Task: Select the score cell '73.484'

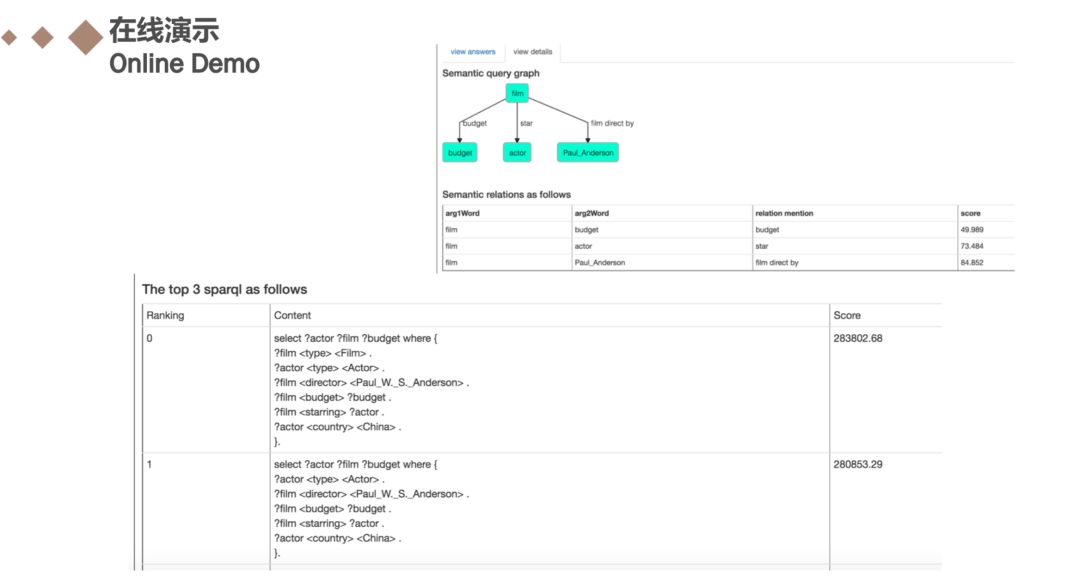Action: (972, 246)
